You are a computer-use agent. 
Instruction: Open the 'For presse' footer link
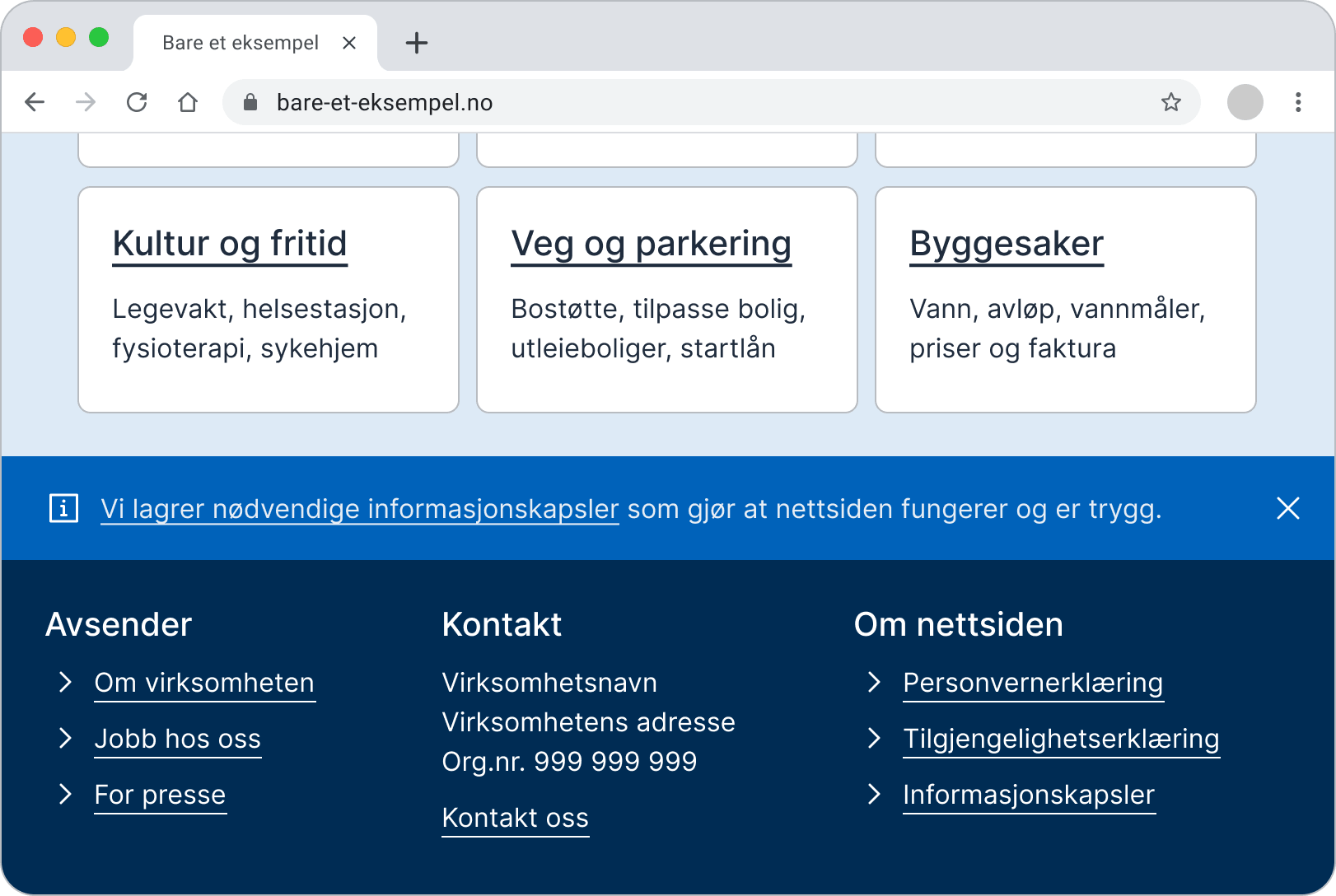[x=160, y=796]
